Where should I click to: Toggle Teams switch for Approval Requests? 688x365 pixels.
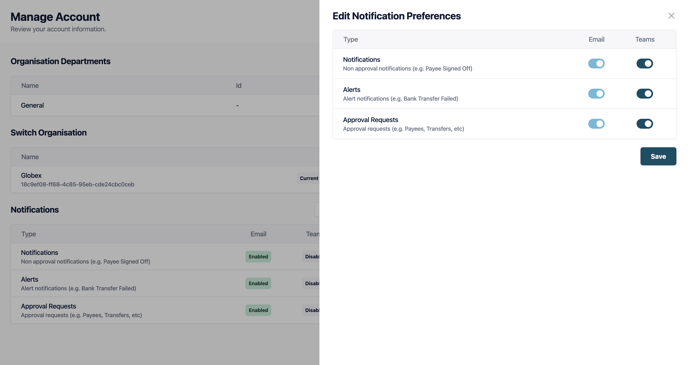645,124
